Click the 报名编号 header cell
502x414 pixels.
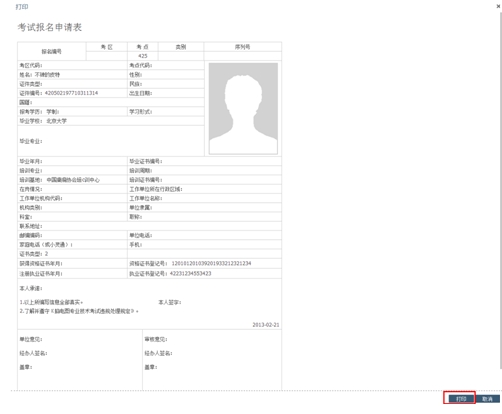pos(52,51)
